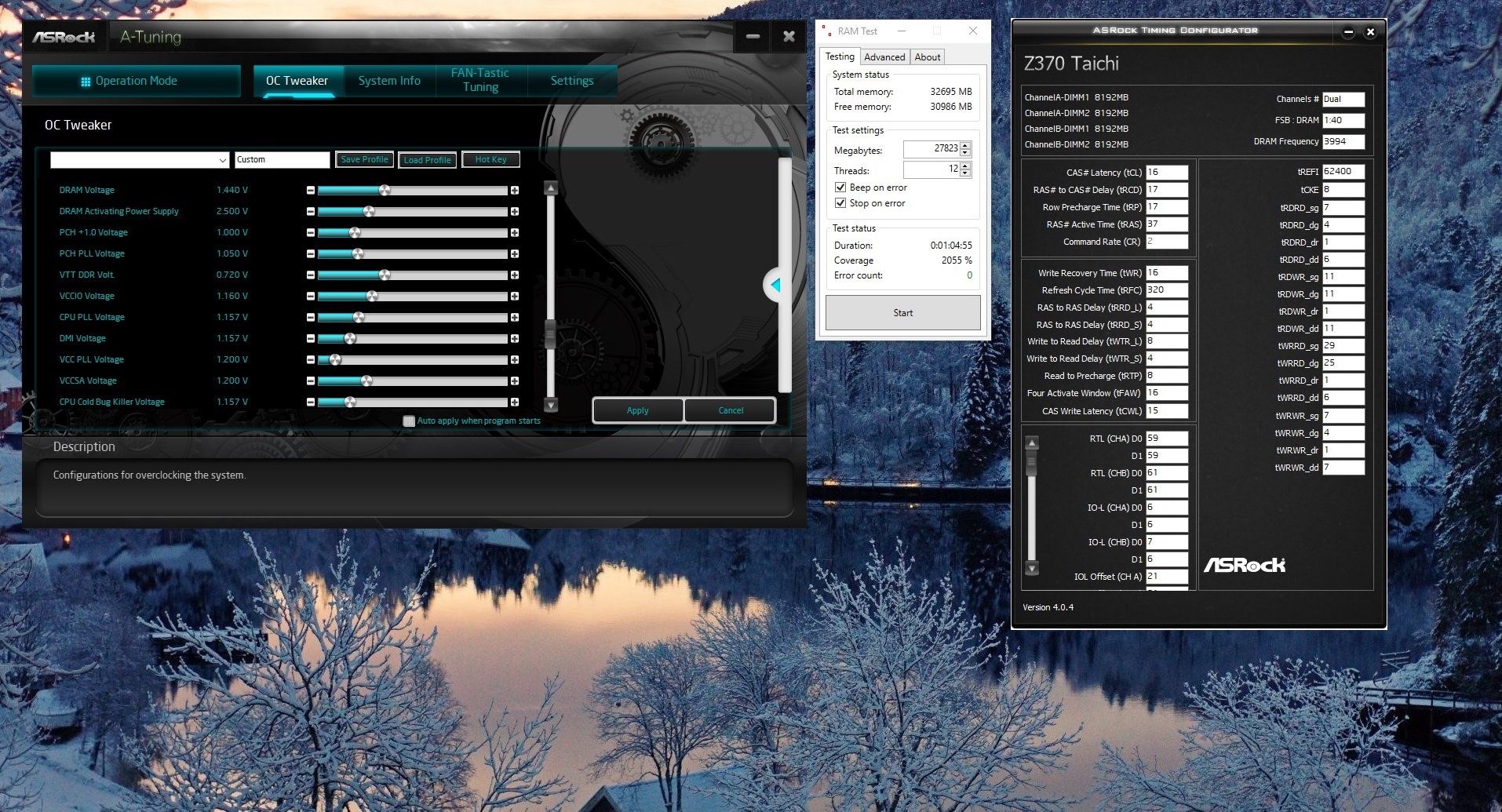Click the VCCSA Voltage slider handle
The image size is (1502, 812).
point(366,381)
